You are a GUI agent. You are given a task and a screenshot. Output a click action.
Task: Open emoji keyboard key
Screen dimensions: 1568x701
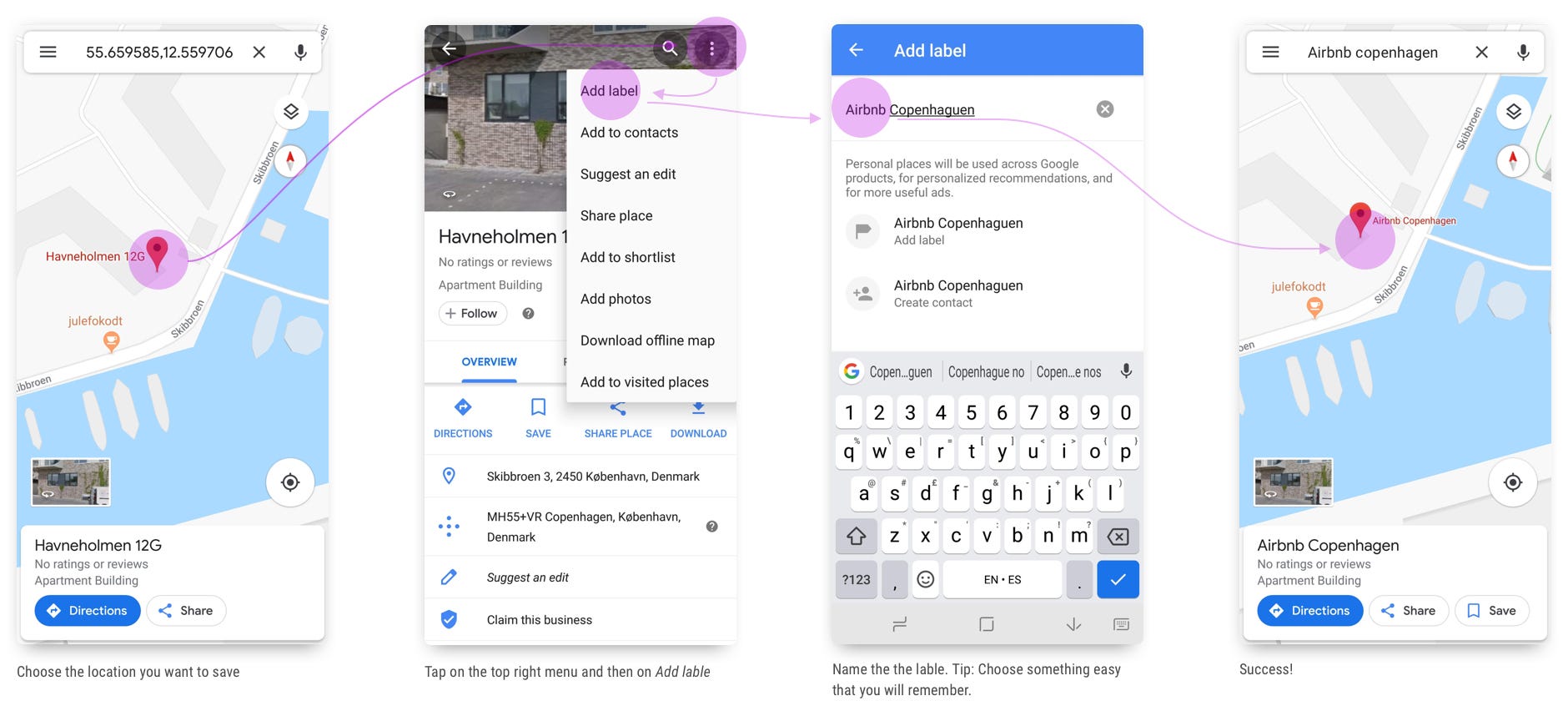coord(926,579)
